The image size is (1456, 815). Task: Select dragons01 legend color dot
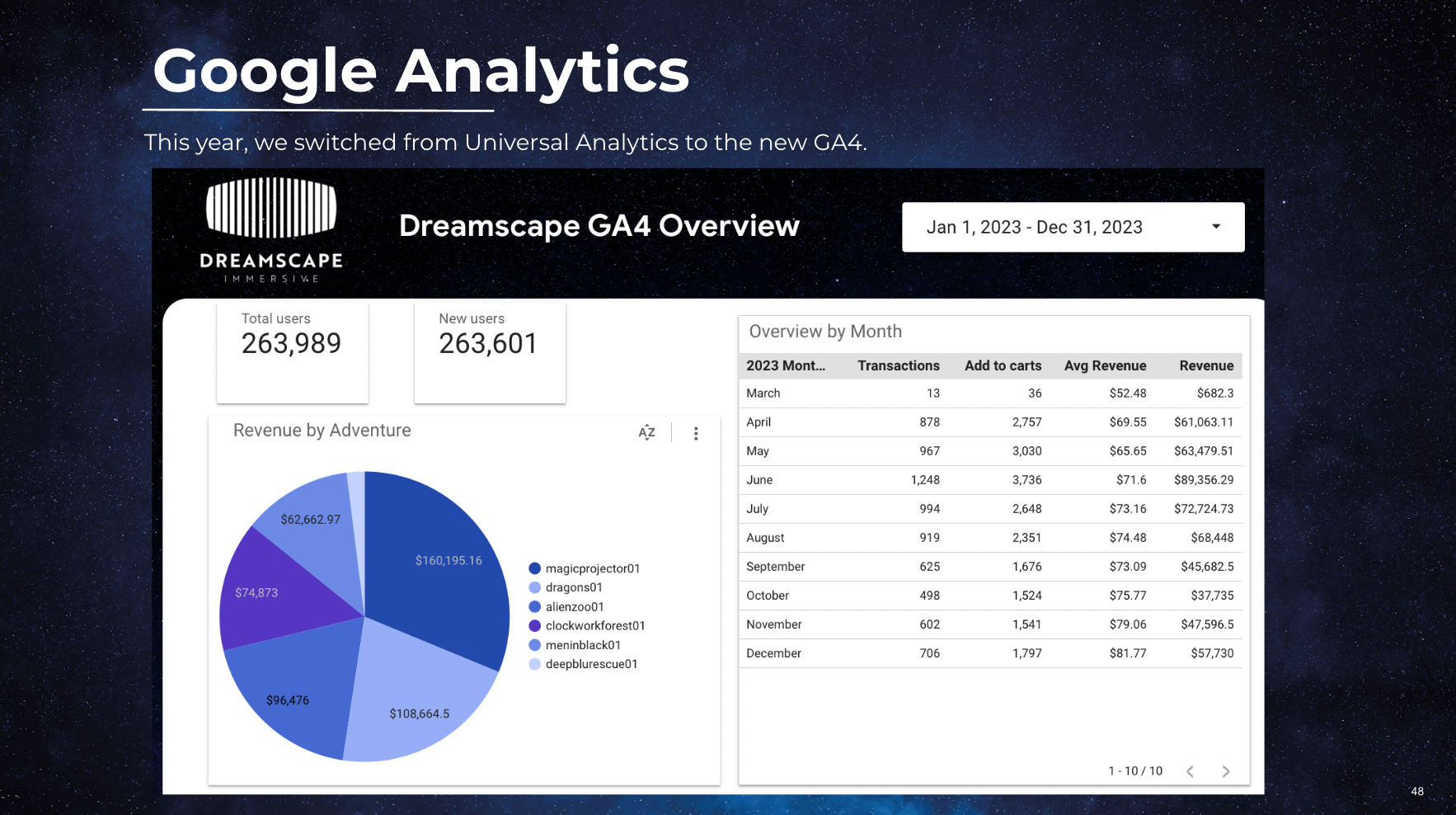[x=534, y=587]
